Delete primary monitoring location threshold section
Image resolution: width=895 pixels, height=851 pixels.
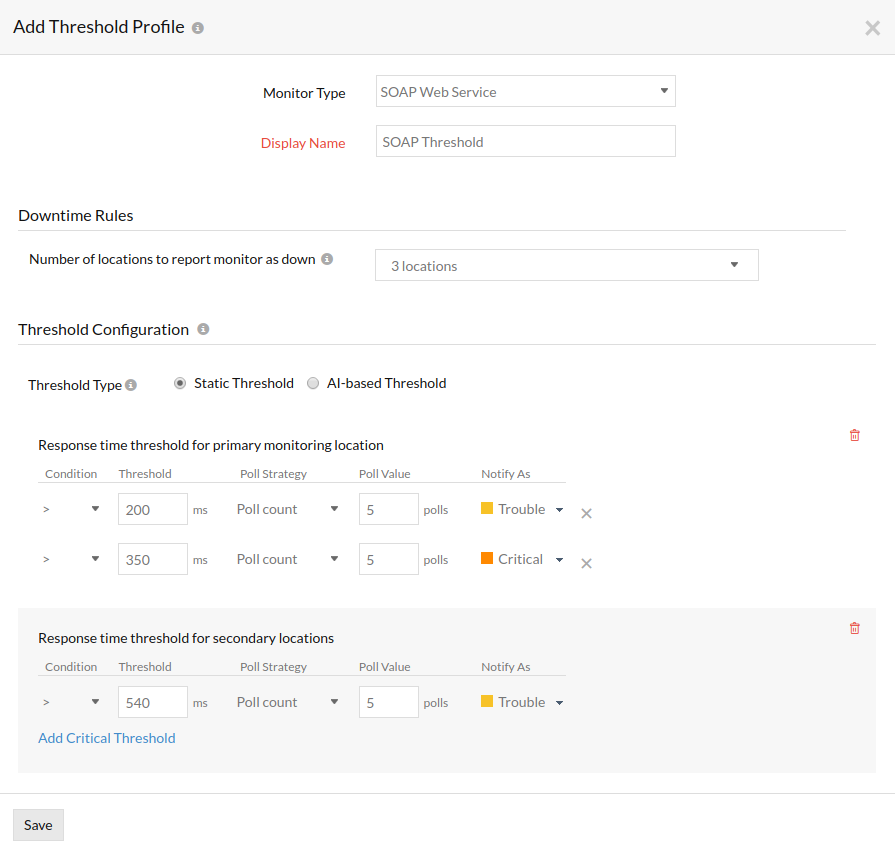click(854, 435)
